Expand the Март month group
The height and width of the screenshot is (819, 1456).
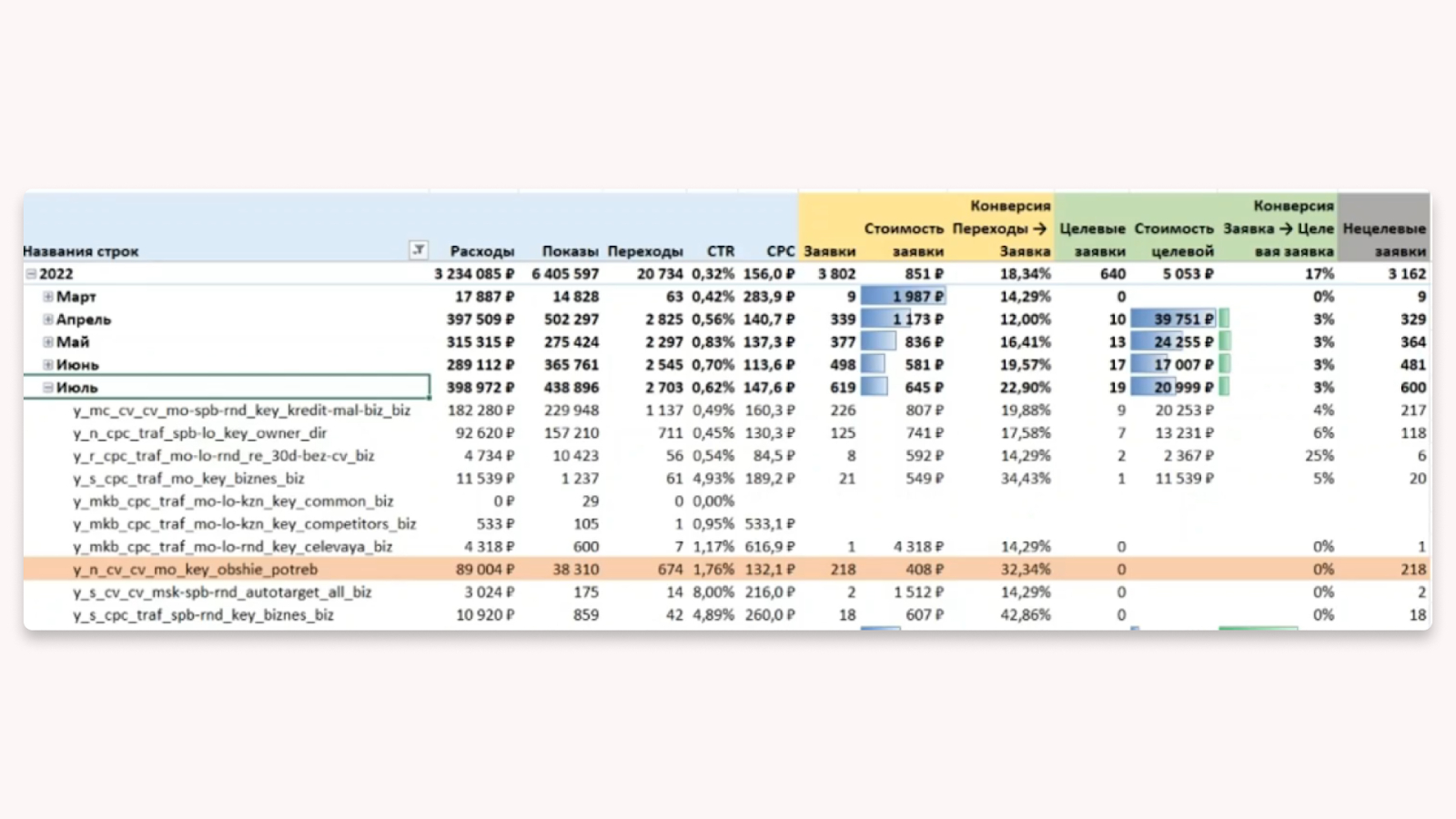[48, 297]
